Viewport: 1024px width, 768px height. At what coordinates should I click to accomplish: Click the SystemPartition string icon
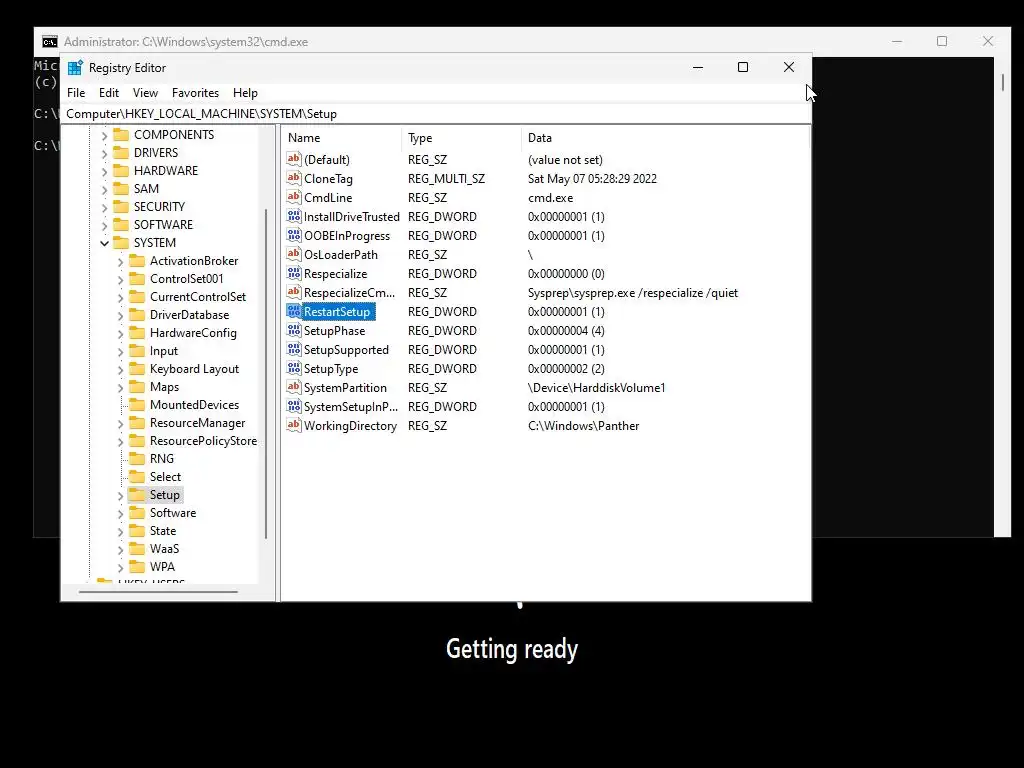(x=294, y=387)
